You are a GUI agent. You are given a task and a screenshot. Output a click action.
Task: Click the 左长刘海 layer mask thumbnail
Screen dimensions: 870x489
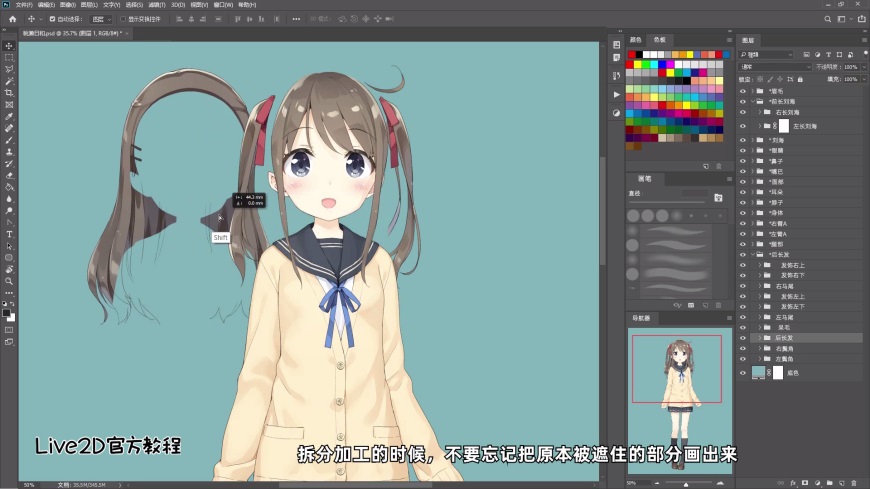coord(784,126)
